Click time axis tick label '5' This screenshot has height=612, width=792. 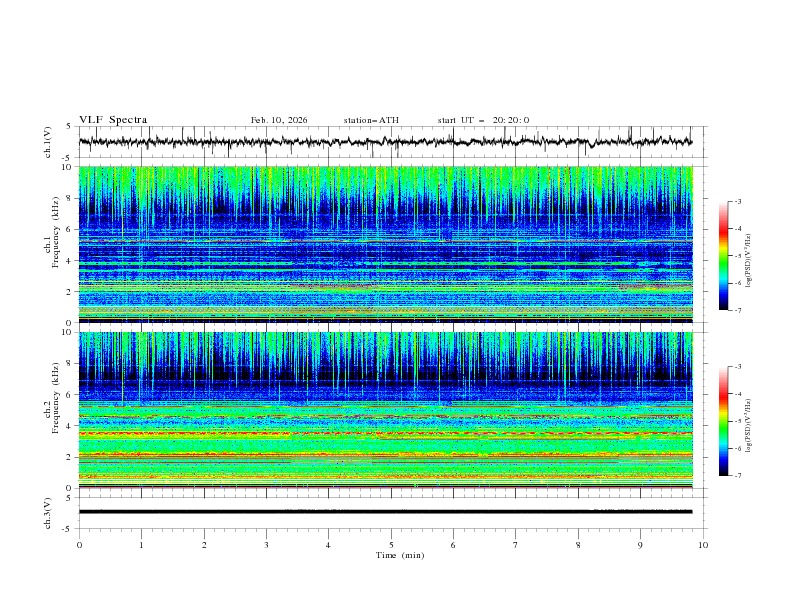[x=391, y=545]
